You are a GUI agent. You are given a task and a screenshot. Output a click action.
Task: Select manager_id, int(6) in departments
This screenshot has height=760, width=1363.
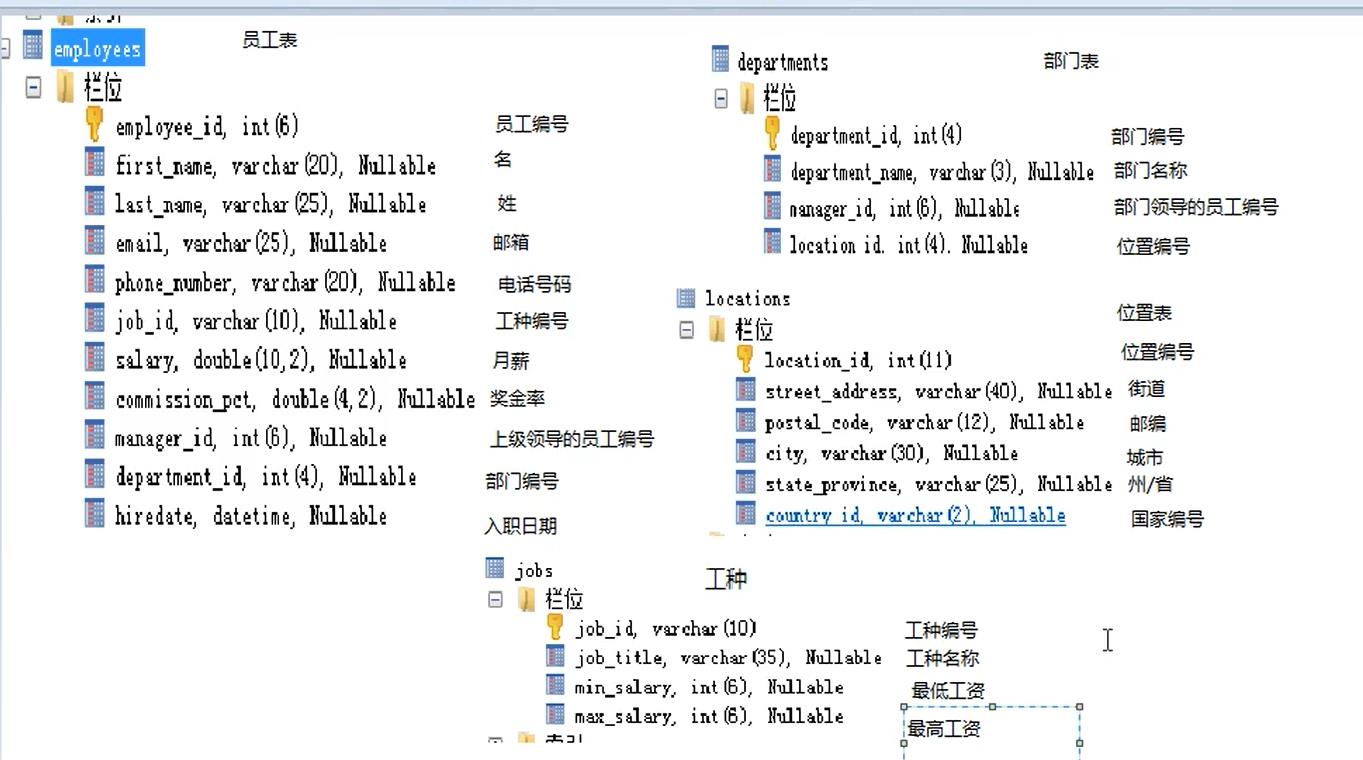pos(904,209)
